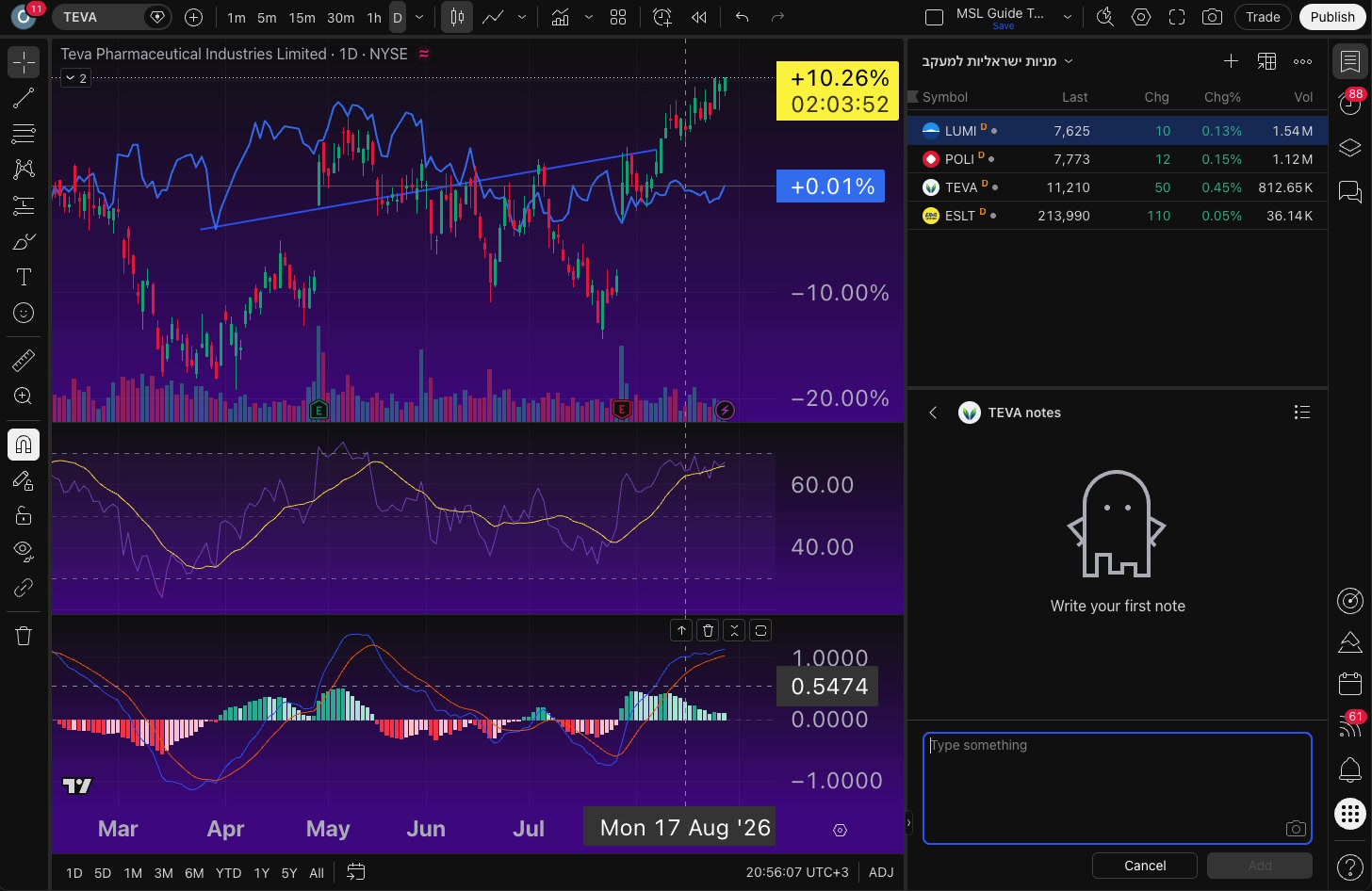Toggle hide all drawings eye icon
The image size is (1372, 891).
(x=24, y=550)
